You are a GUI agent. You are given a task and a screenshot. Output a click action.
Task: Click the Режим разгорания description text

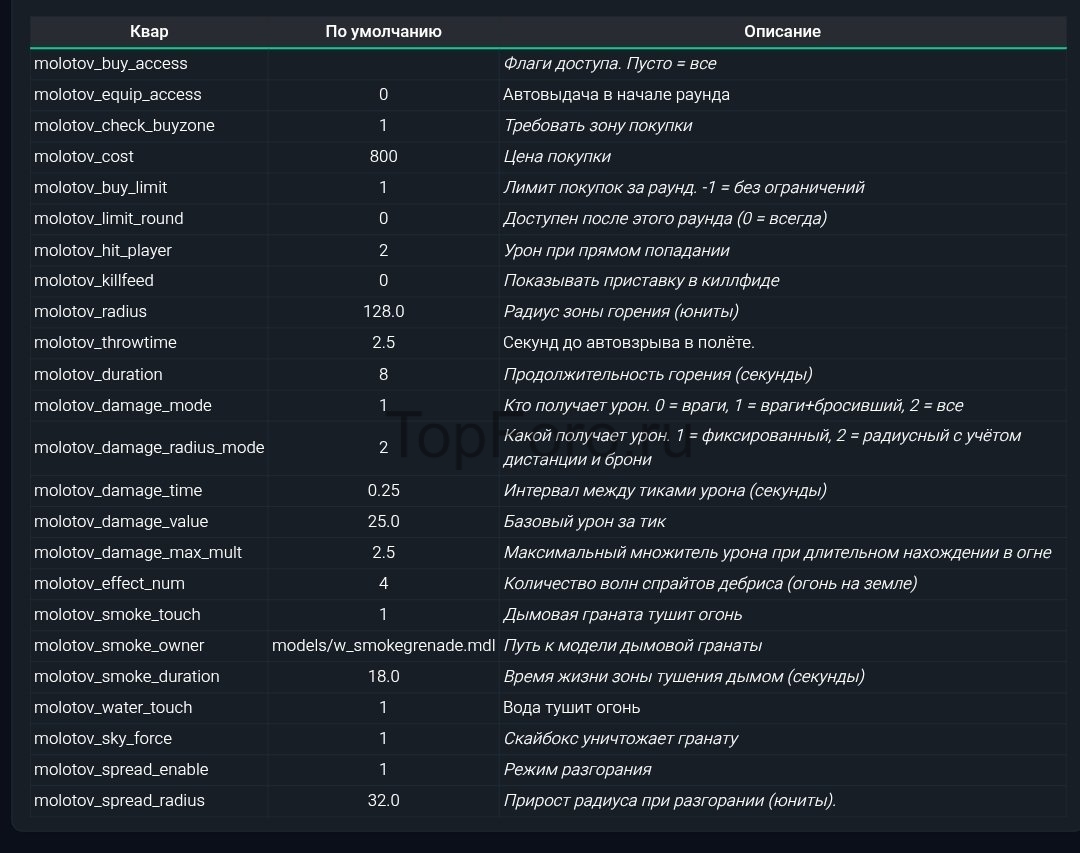point(577,770)
